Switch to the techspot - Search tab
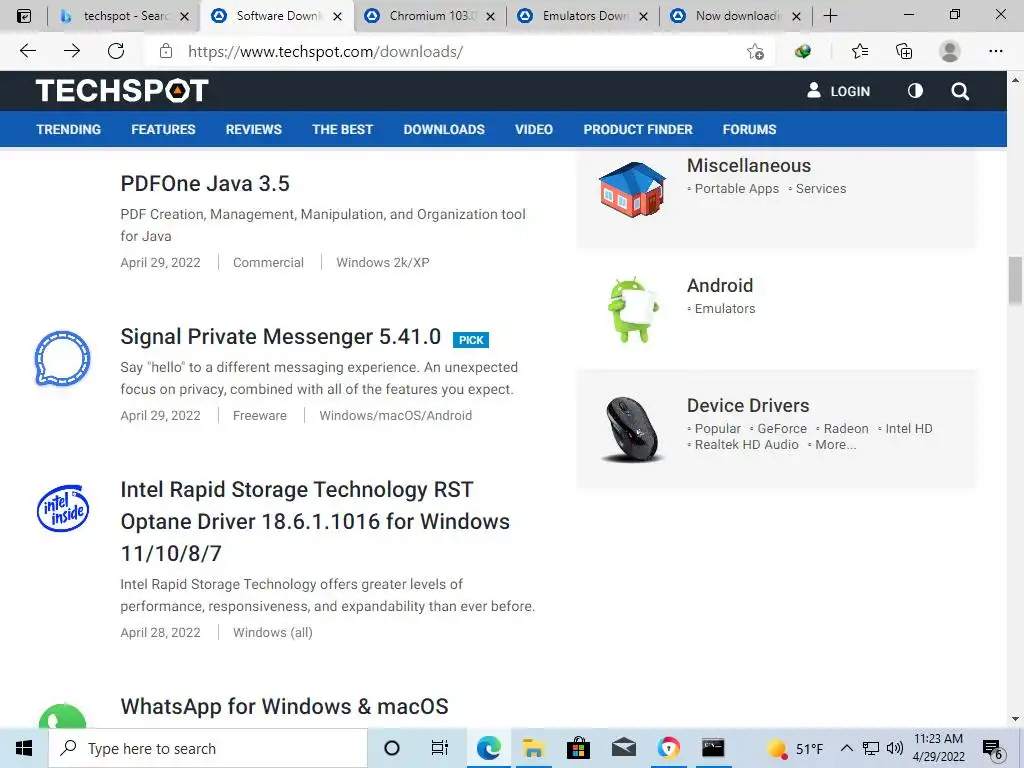The image size is (1024, 768). pos(125,16)
